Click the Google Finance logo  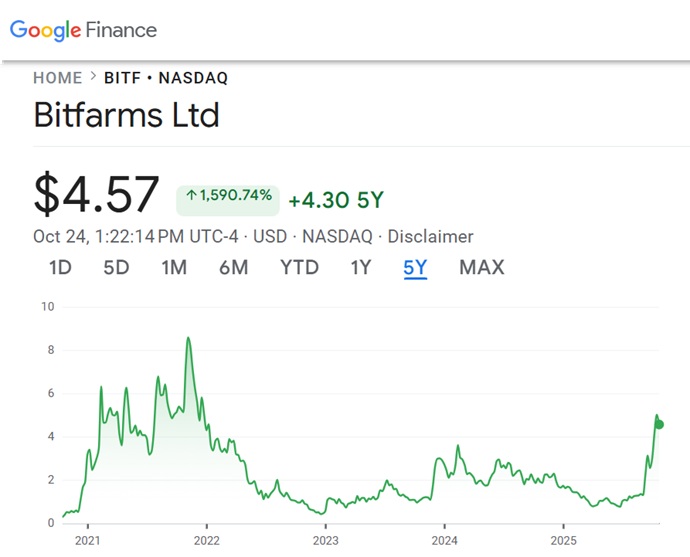[83, 30]
